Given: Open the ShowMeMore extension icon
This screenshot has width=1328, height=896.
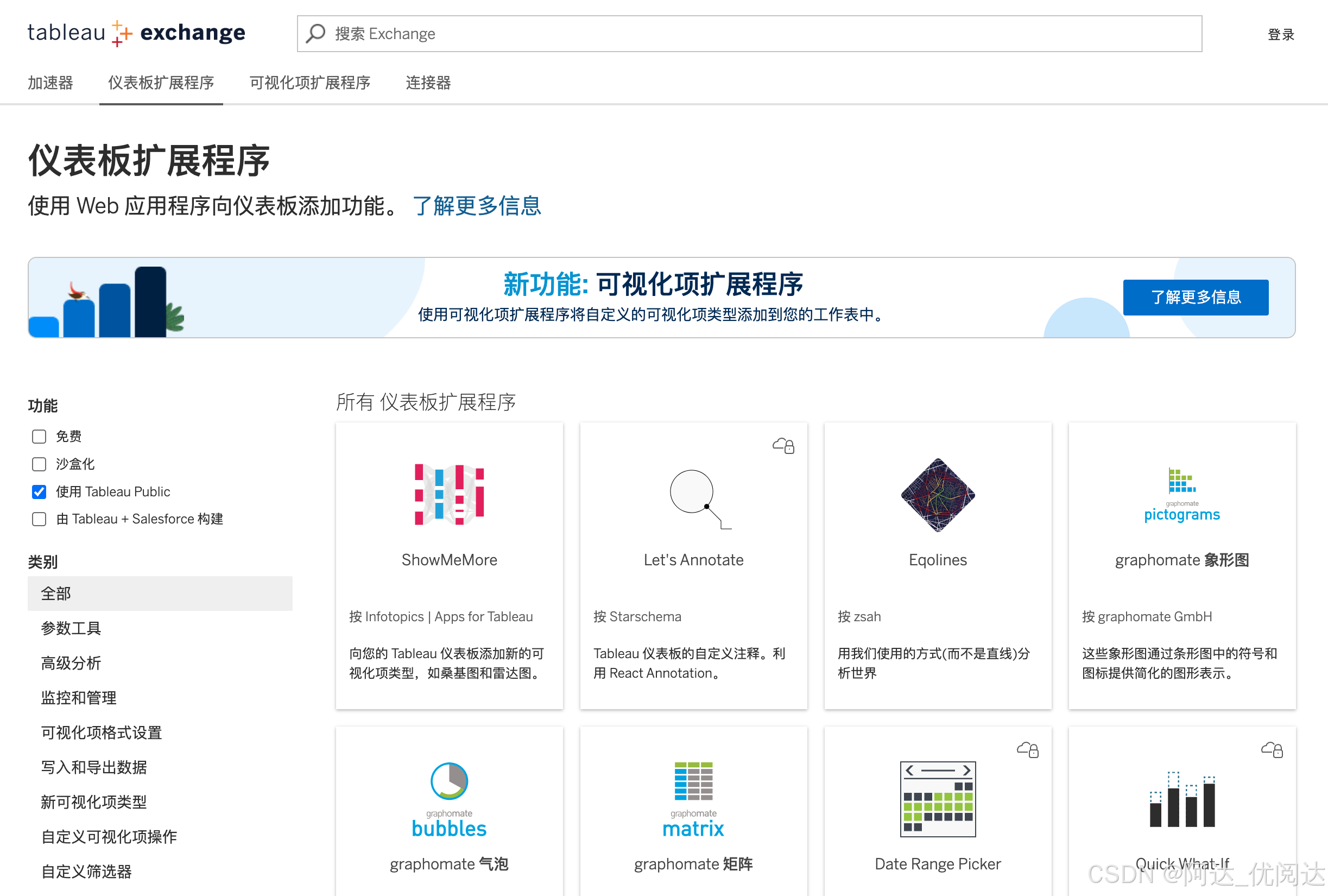Looking at the screenshot, I should click(x=449, y=494).
